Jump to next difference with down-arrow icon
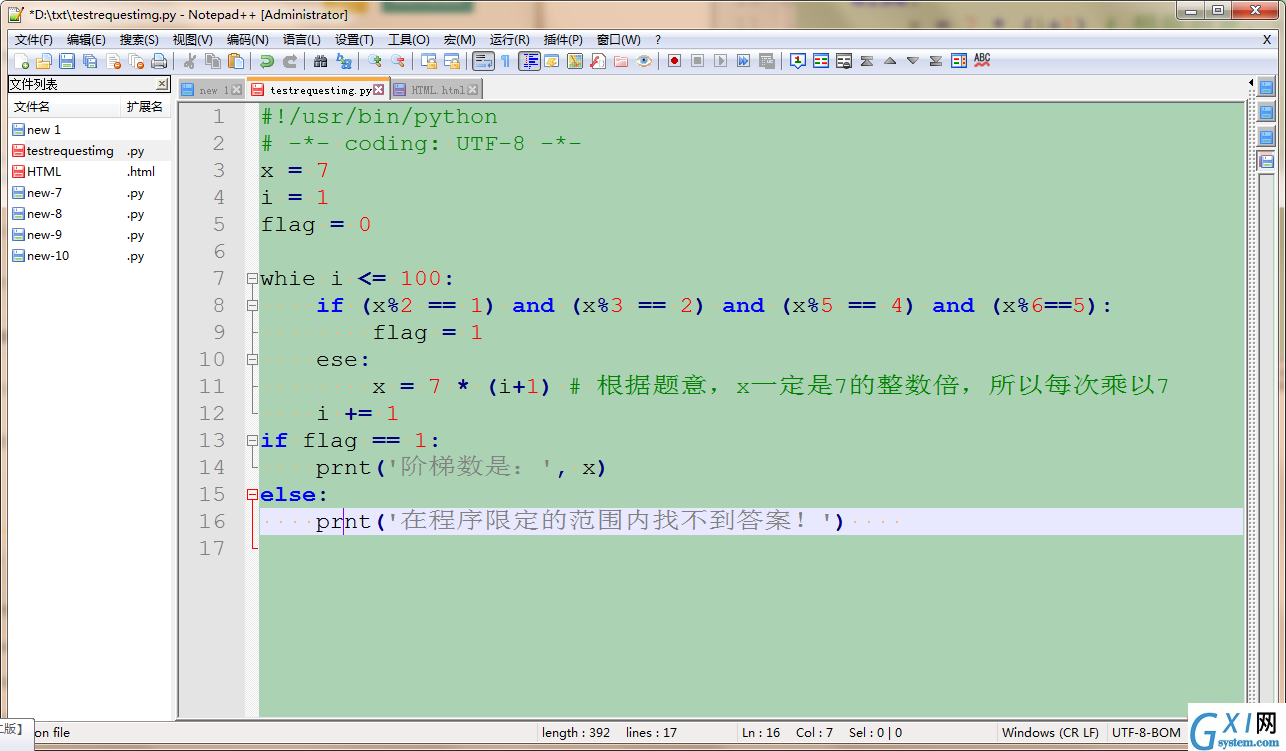 point(912,61)
